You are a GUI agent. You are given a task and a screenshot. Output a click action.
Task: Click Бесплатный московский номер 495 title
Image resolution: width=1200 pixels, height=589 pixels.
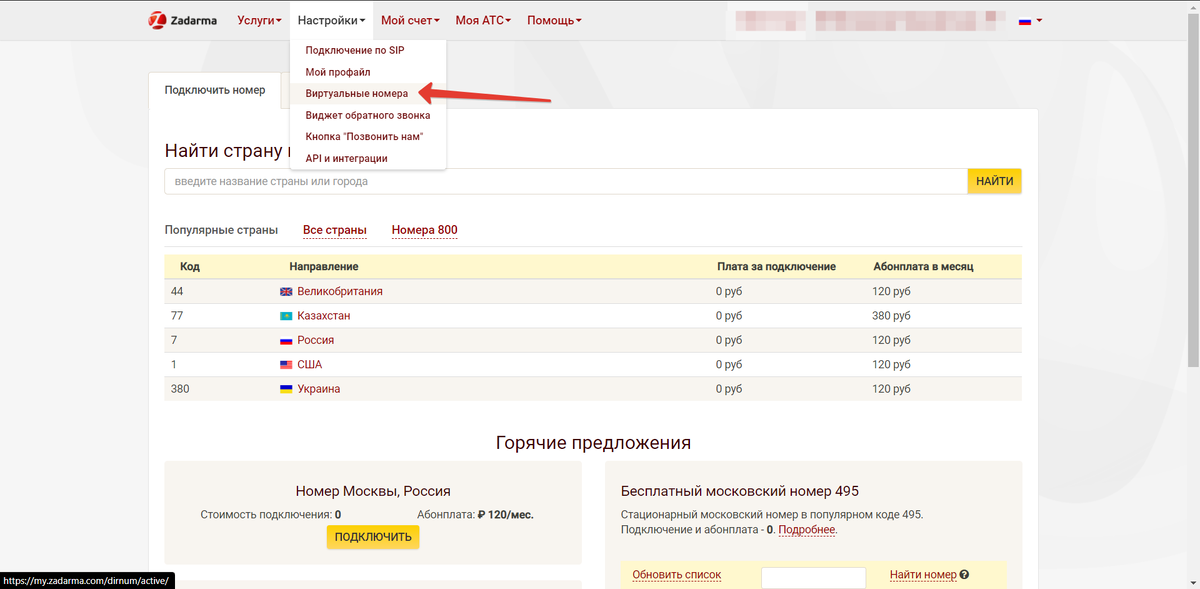click(x=740, y=491)
